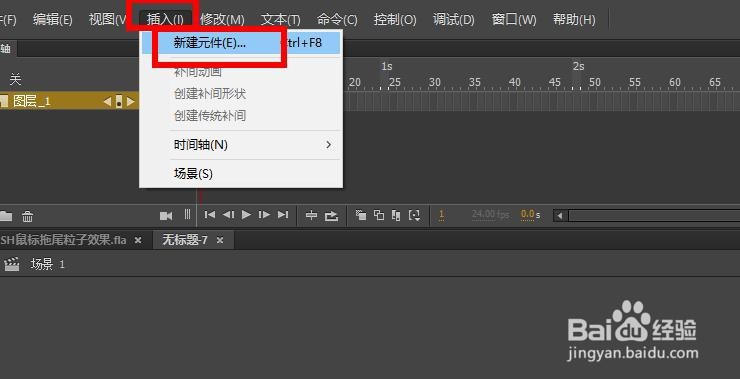Click the 1s marker on ruler
The height and width of the screenshot is (379, 740).
387,66
